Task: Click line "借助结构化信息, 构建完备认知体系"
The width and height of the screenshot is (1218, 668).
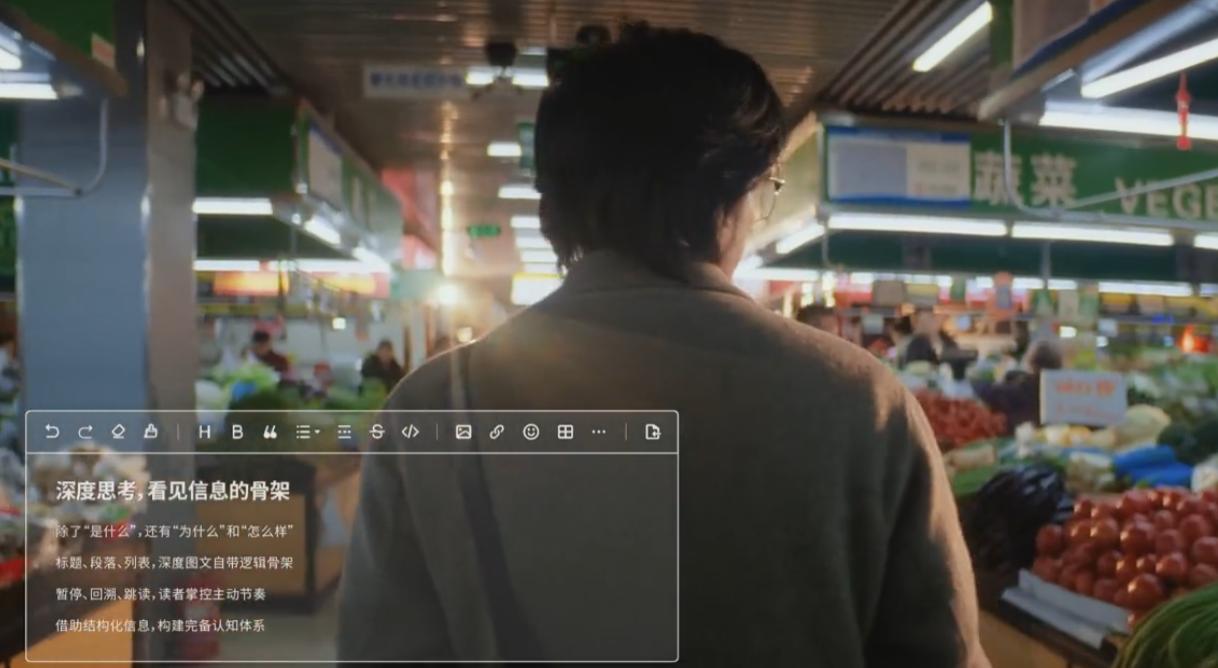Action: 160,626
